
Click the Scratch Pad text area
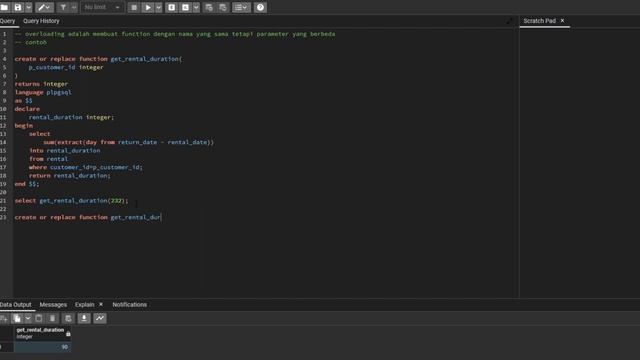tap(580, 162)
